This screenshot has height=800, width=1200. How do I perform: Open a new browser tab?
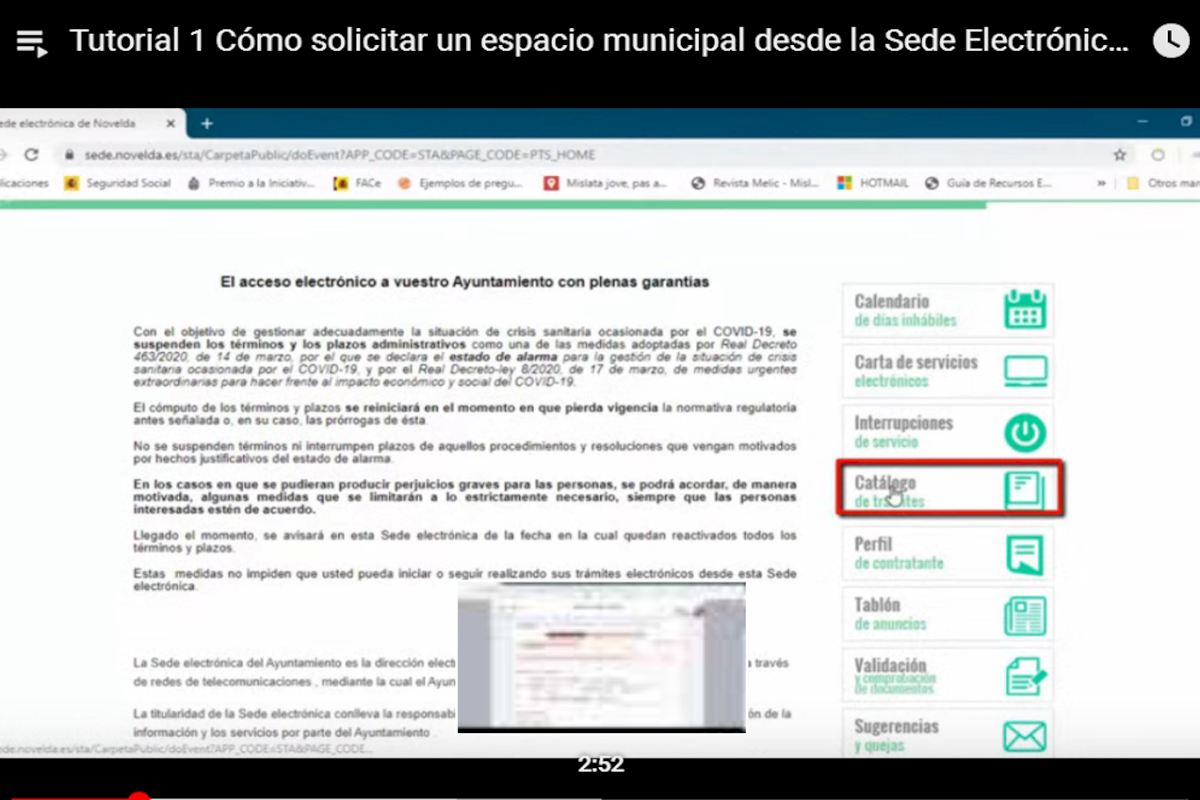(207, 123)
